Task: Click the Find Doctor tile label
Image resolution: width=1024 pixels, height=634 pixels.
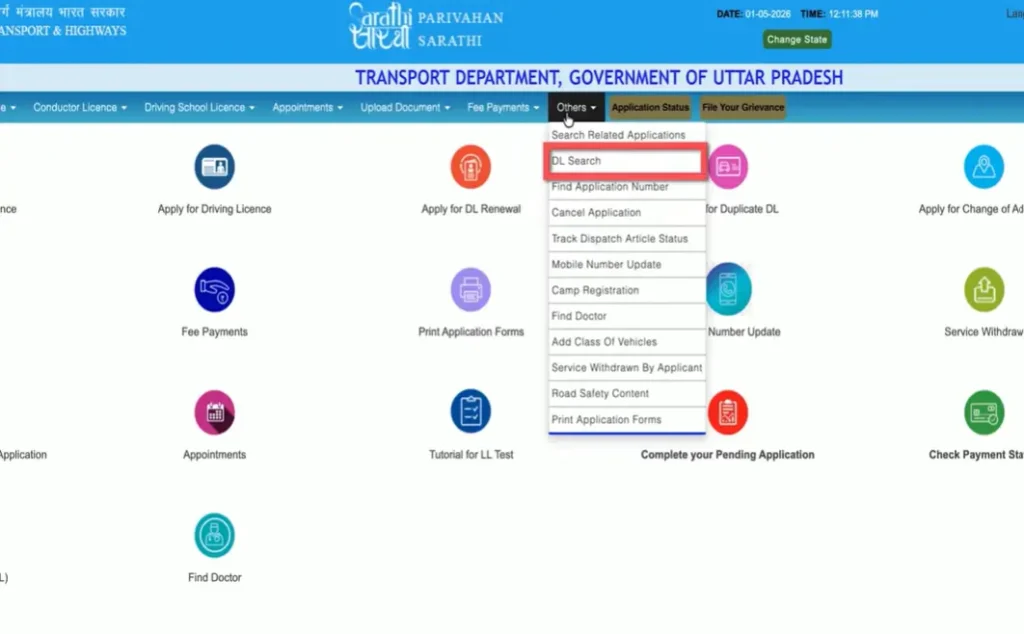Action: [214, 577]
